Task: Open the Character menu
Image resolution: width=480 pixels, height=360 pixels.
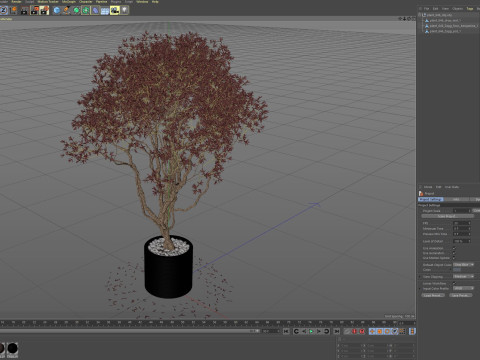Action: coord(85,2)
